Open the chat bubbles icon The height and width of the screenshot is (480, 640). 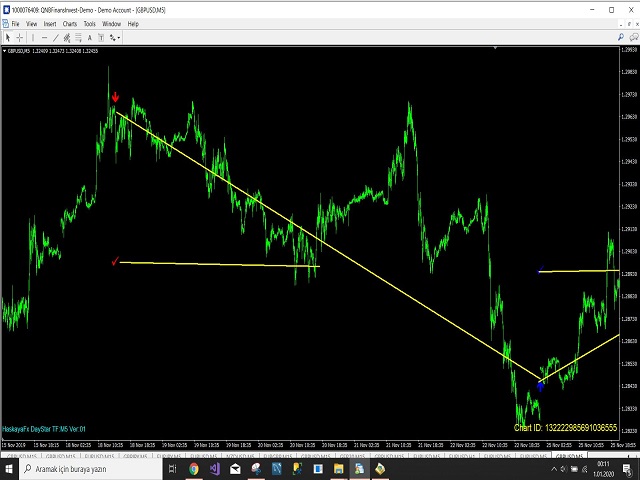coord(634,37)
